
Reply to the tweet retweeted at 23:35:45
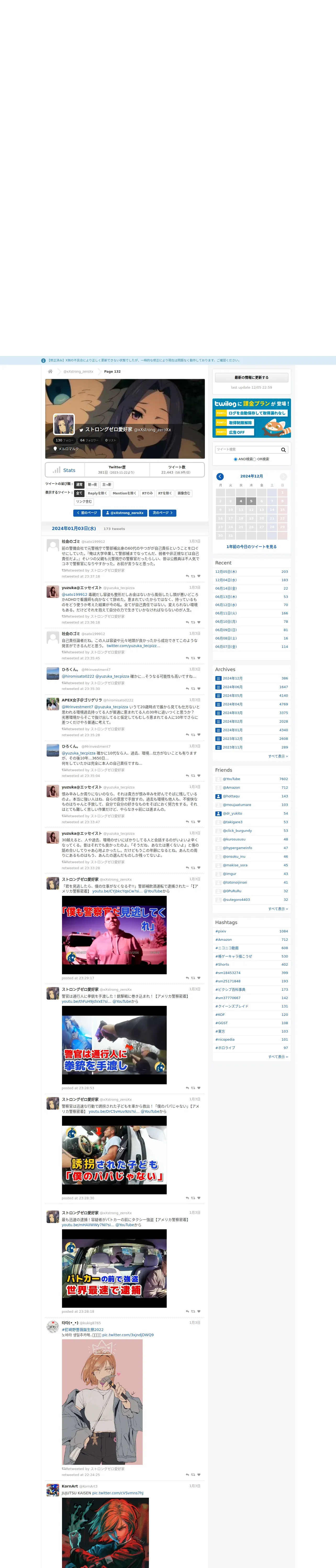point(187,658)
